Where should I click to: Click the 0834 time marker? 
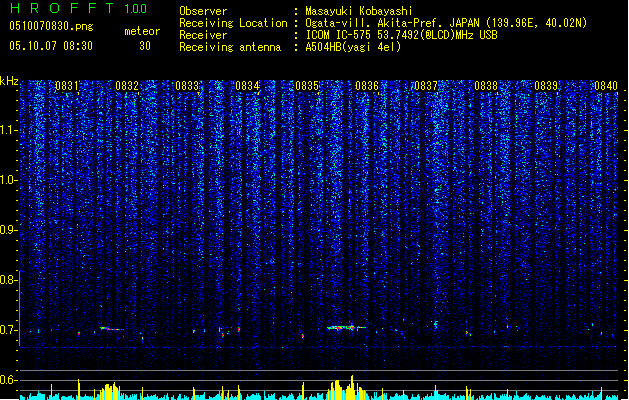pos(247,86)
